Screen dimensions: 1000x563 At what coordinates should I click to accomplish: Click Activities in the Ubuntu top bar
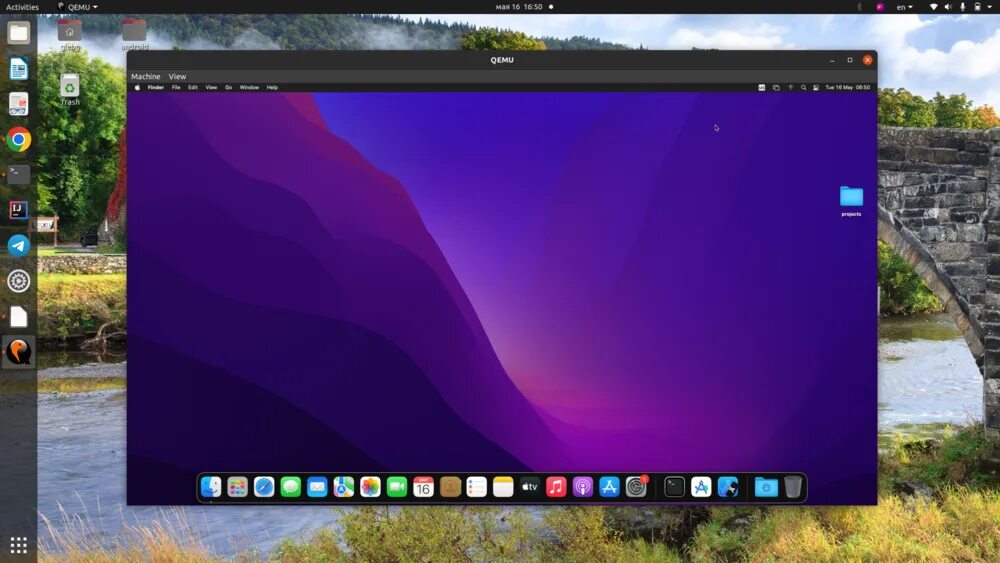[x=22, y=7]
